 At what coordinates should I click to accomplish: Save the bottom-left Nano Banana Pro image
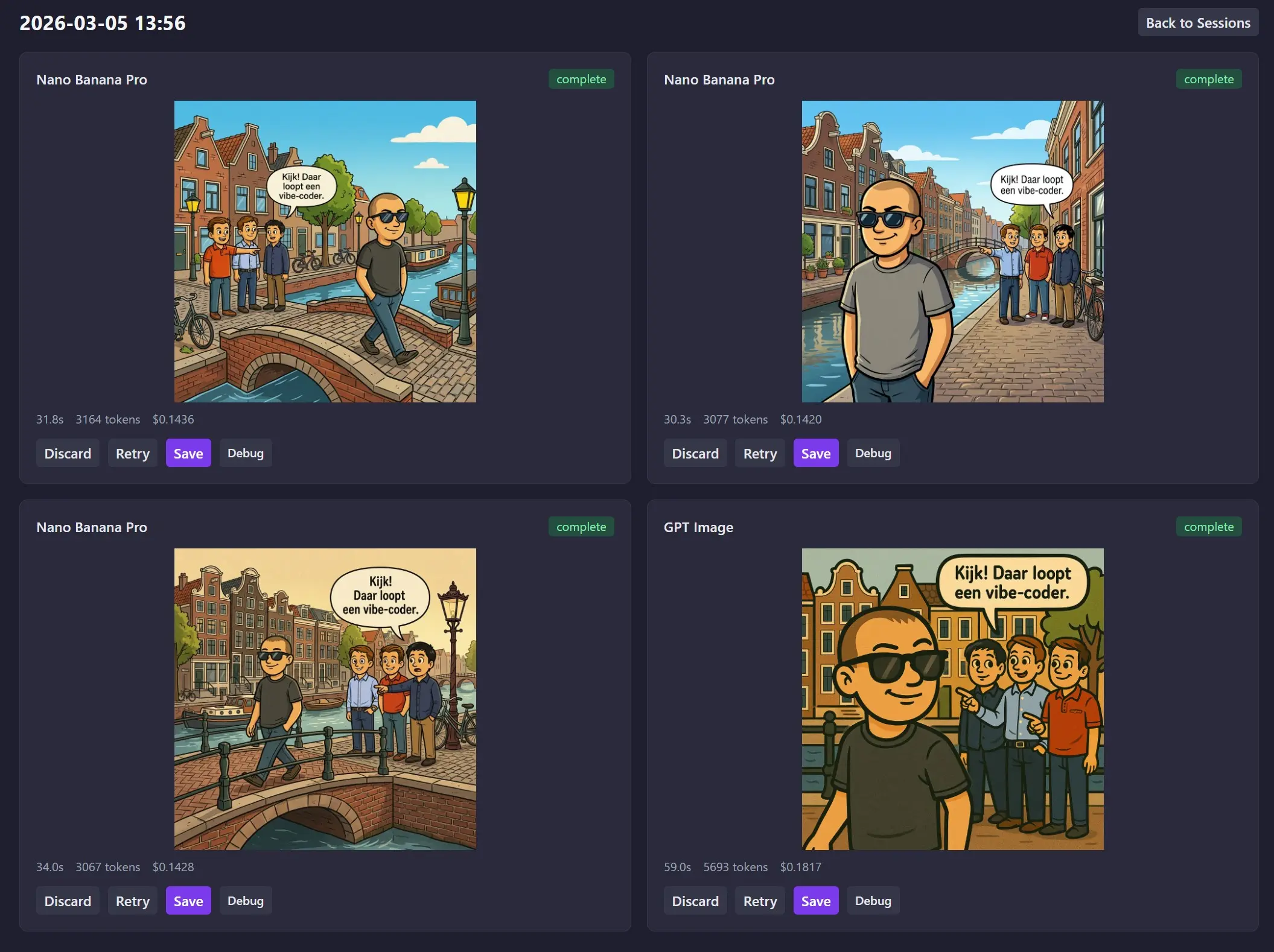(188, 901)
